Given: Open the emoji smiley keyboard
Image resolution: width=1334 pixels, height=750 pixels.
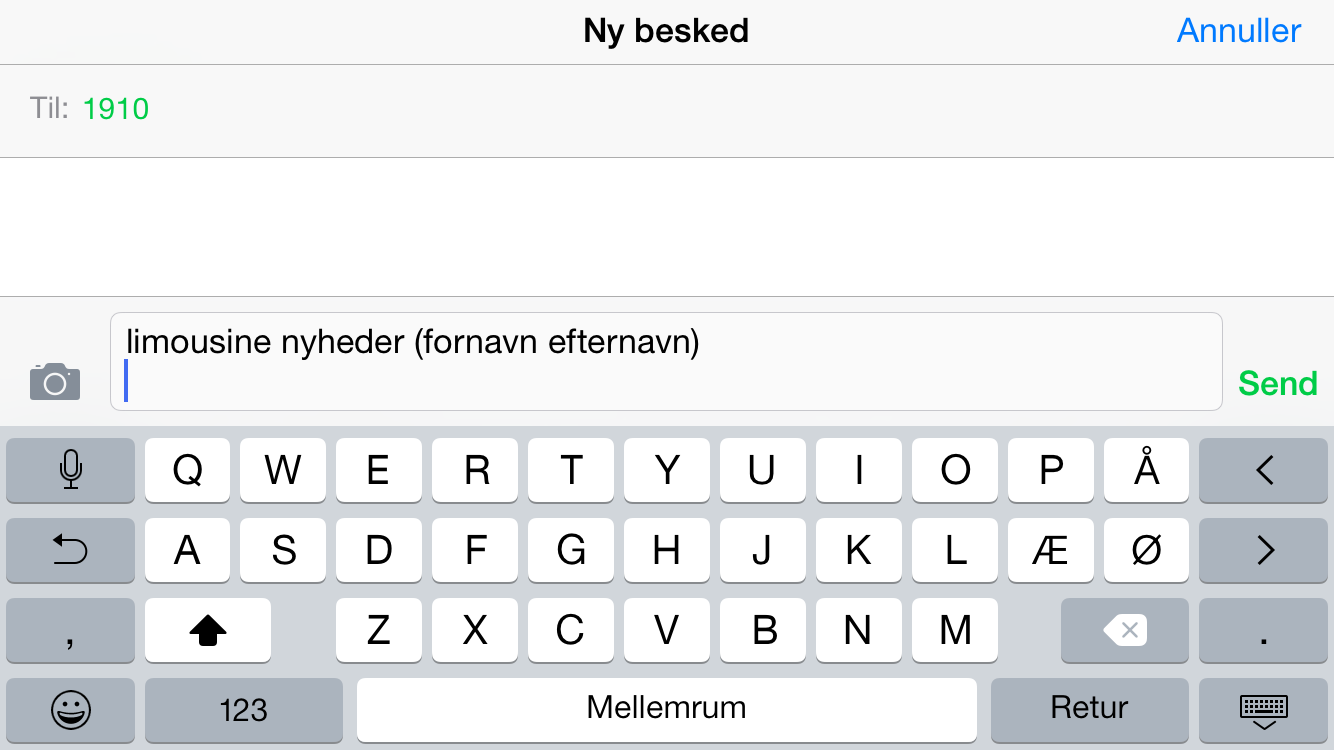Looking at the screenshot, I should coord(70,710).
